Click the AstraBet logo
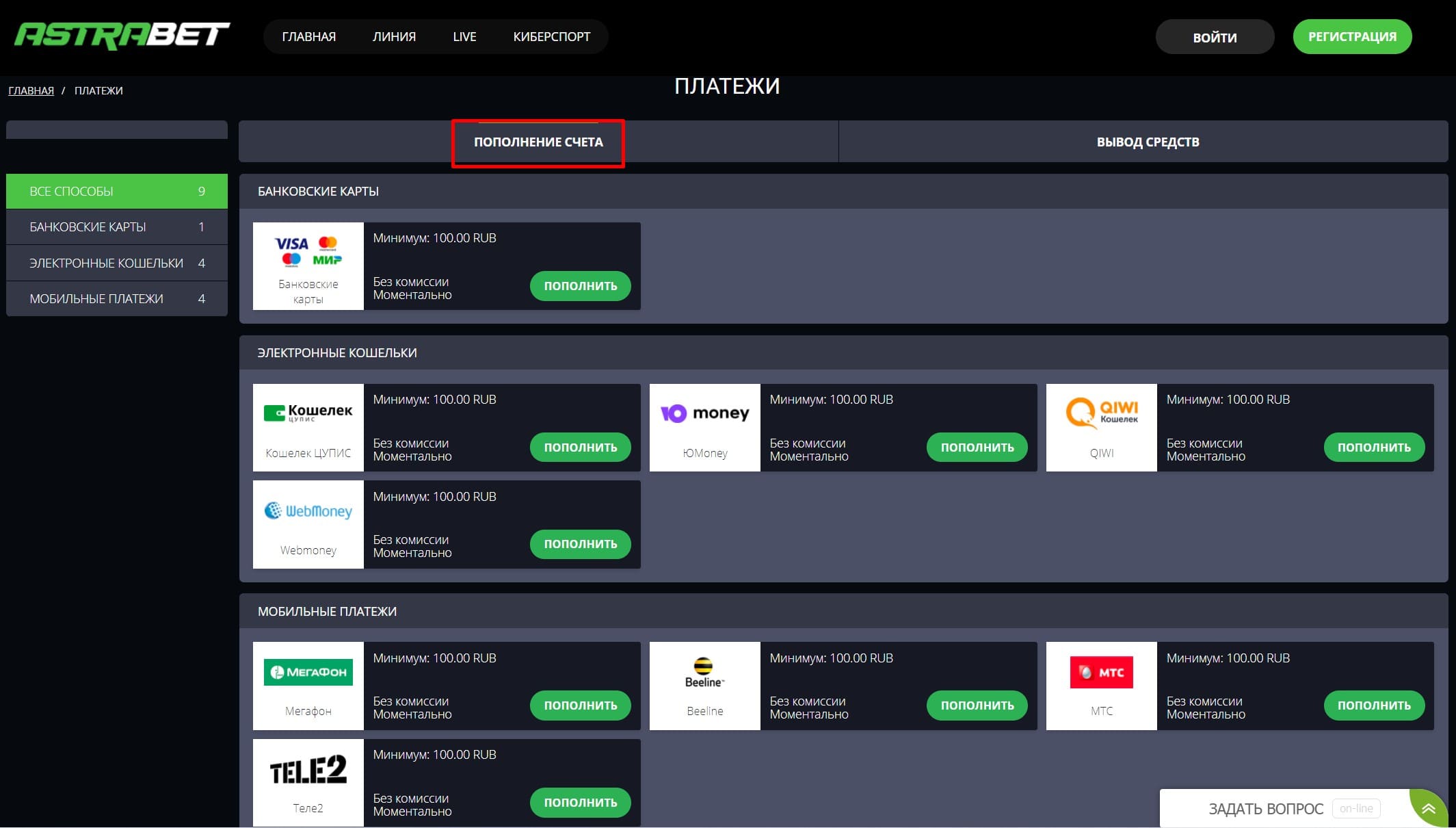Image resolution: width=1456 pixels, height=828 pixels. point(122,36)
